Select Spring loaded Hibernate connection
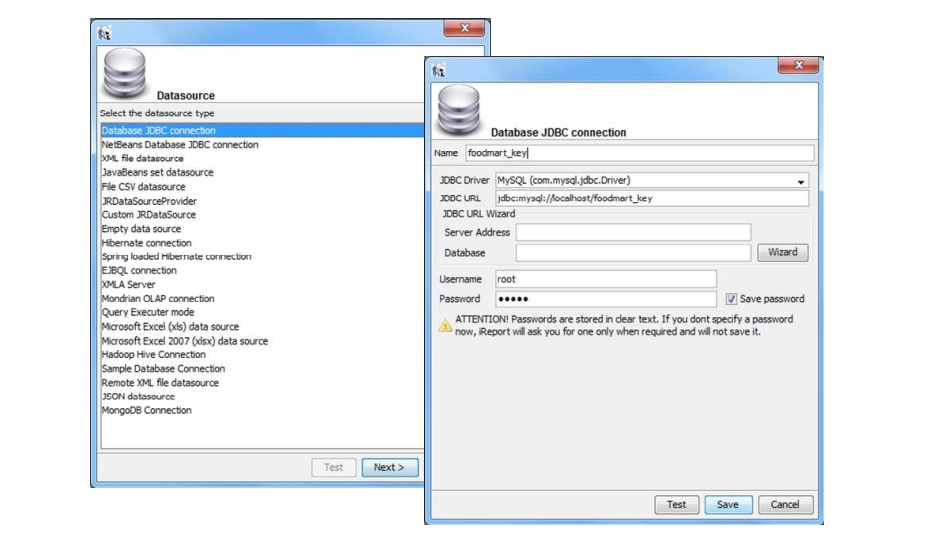 [x=177, y=256]
